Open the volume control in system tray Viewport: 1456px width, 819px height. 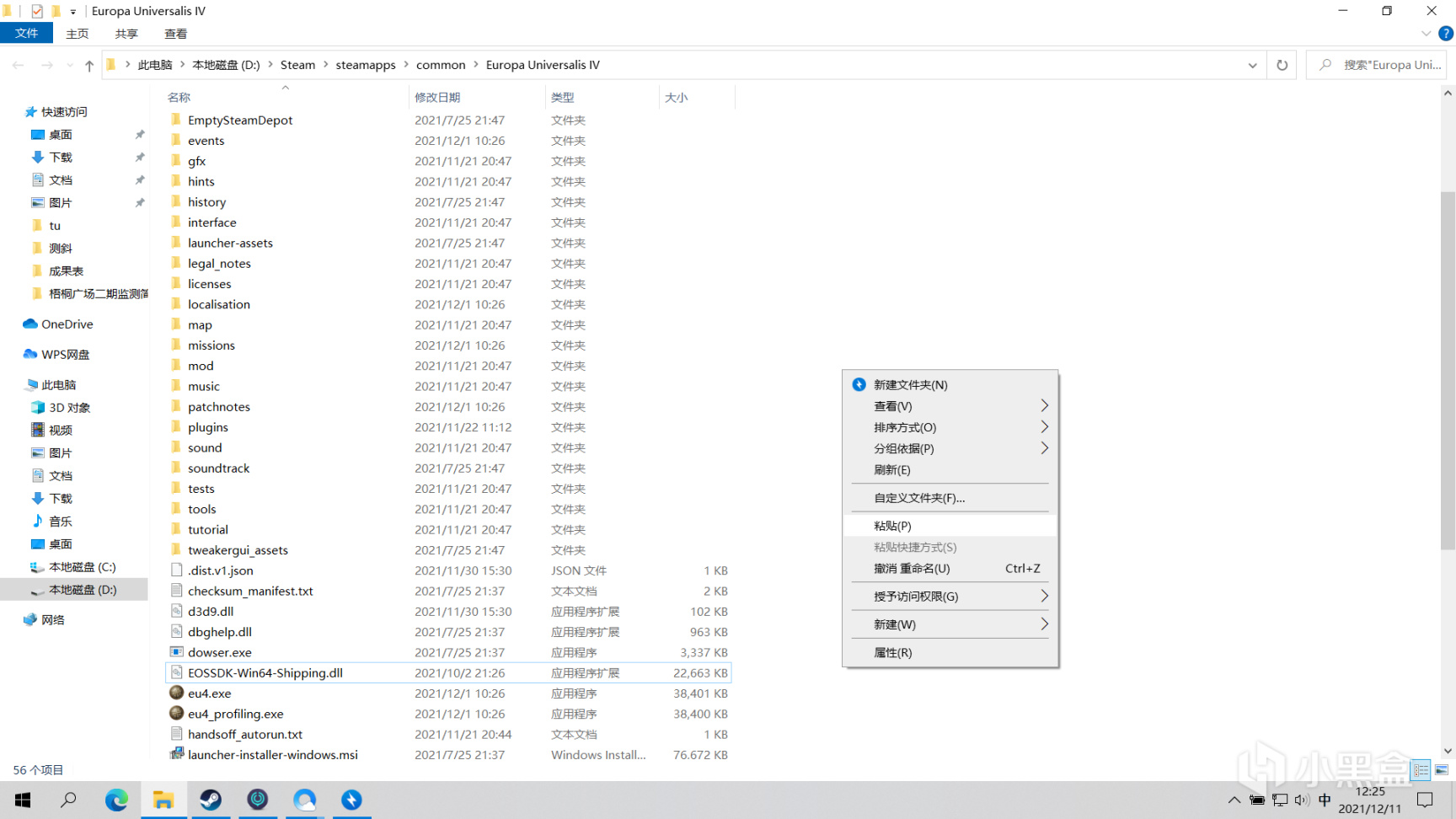point(1302,800)
